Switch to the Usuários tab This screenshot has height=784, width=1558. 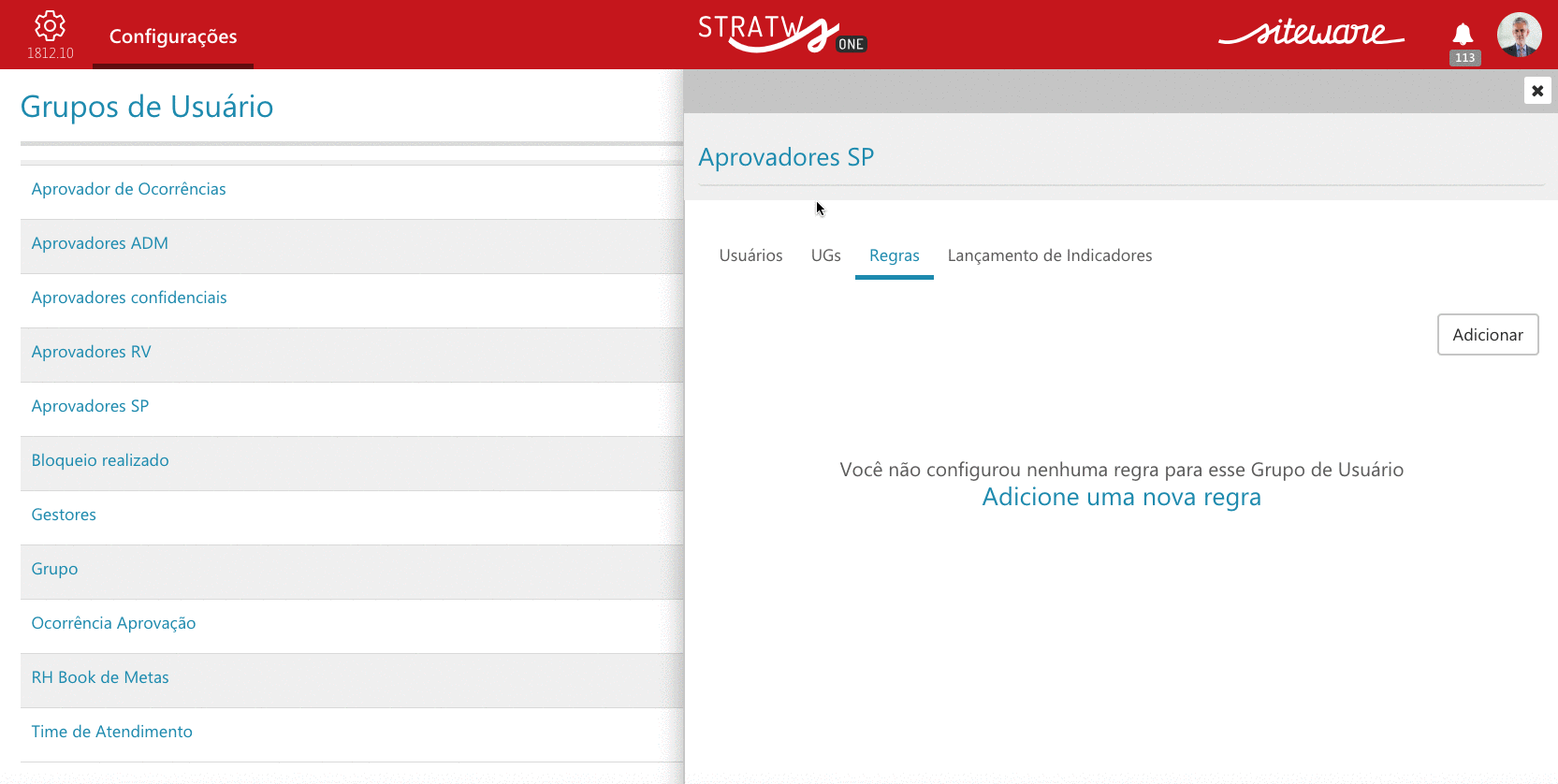click(x=750, y=255)
